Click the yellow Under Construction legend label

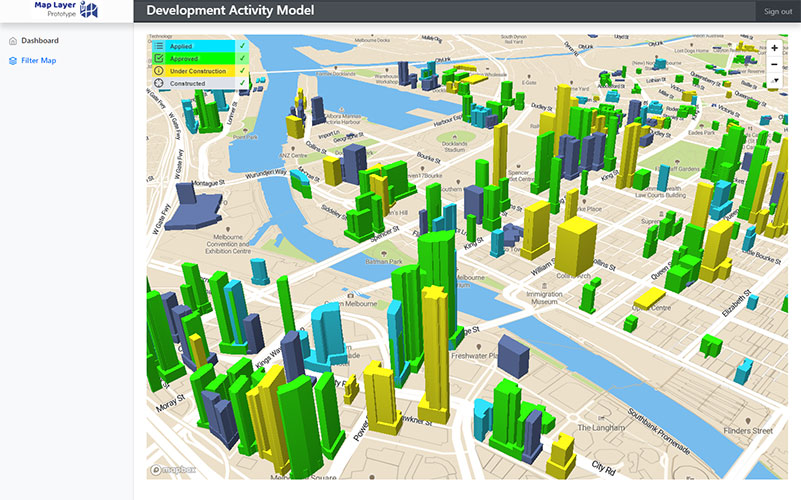tap(195, 71)
